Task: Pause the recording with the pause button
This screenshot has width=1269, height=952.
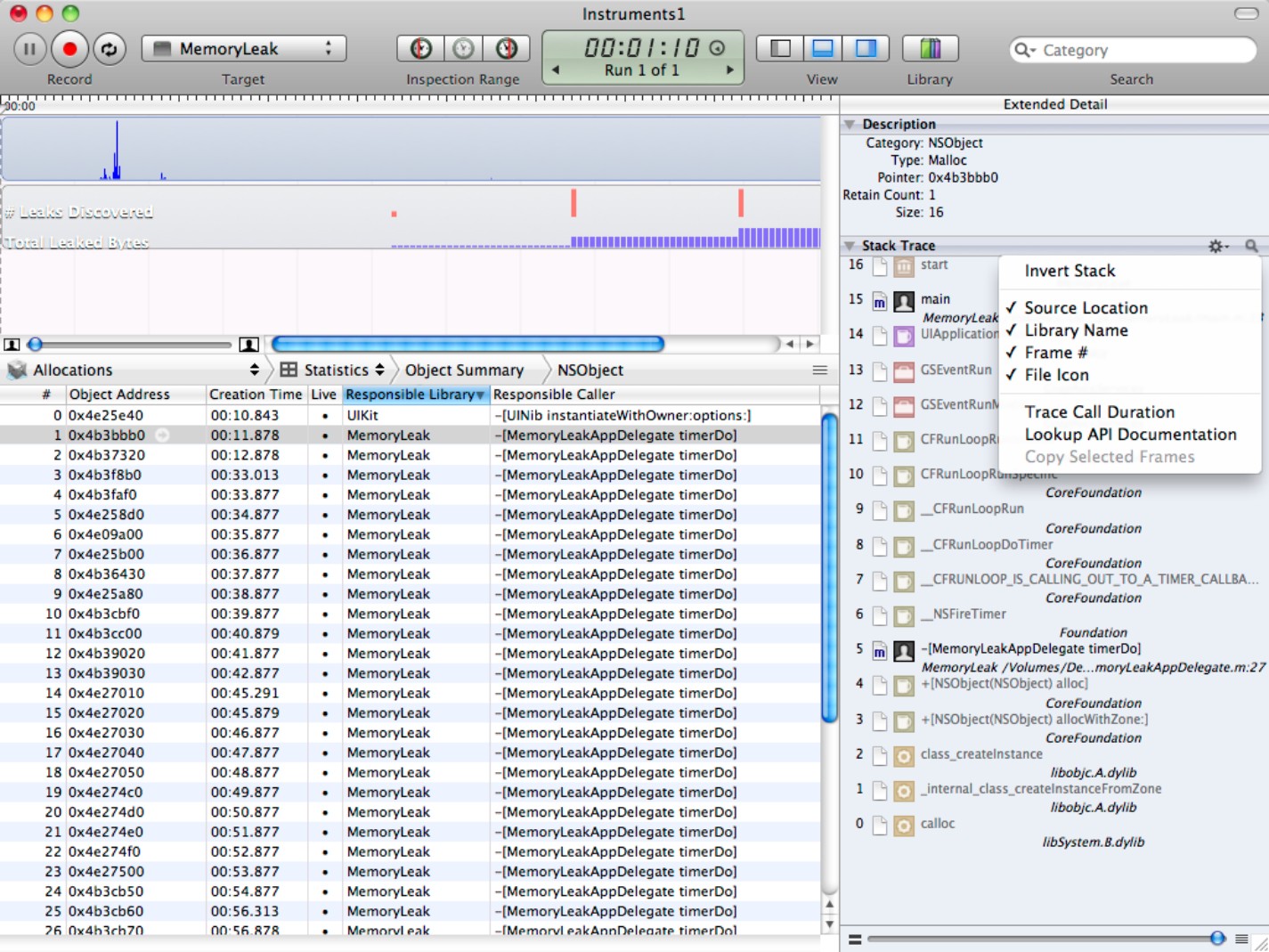Action: 29,49
